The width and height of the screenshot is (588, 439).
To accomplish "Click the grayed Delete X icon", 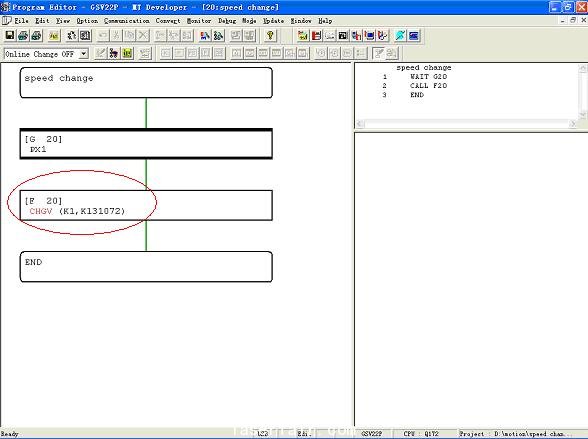I will click(x=143, y=36).
